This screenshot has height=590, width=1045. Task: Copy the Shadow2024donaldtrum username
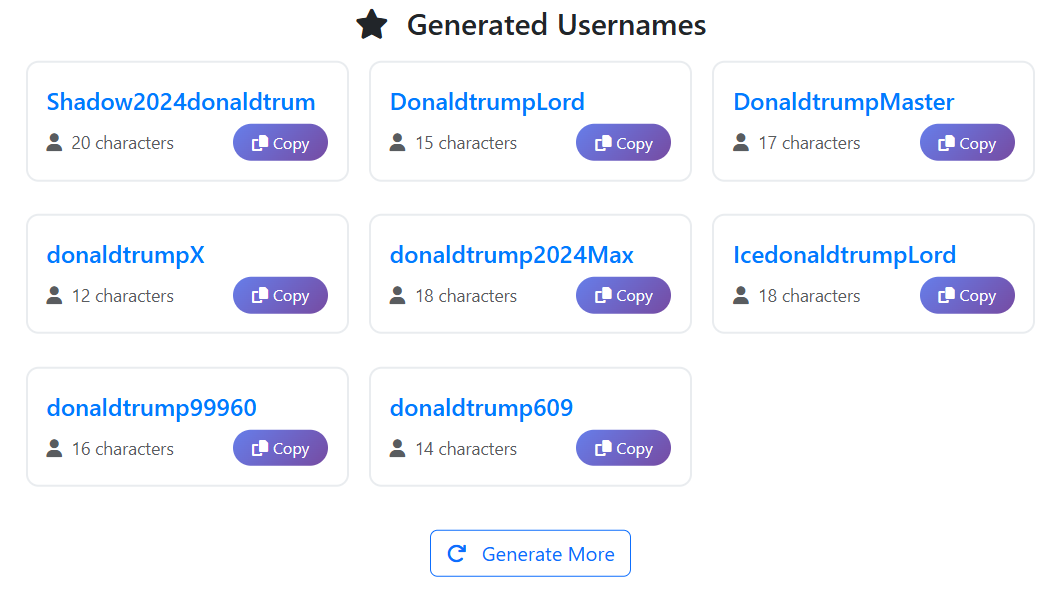pyautogui.click(x=280, y=142)
